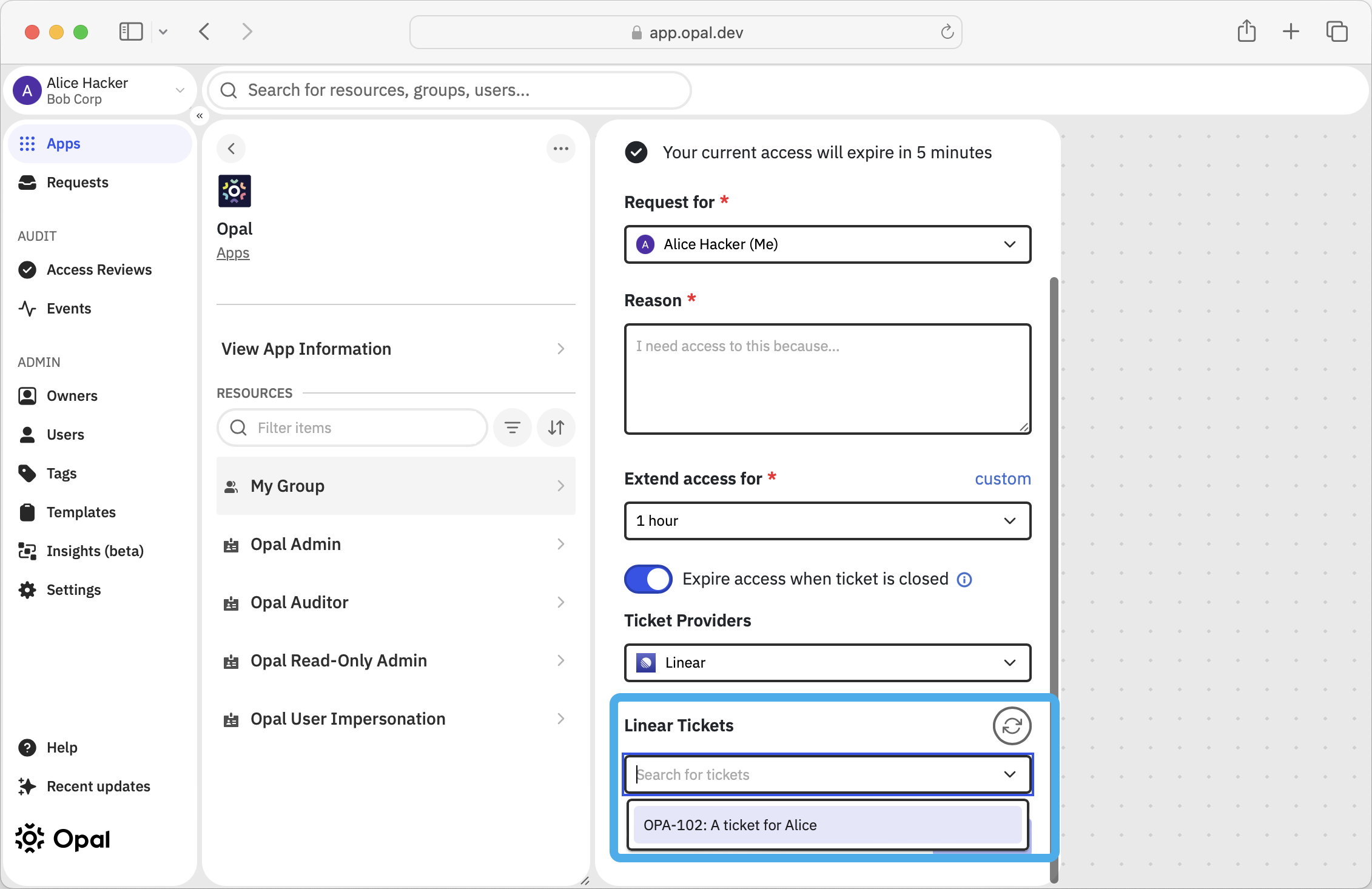Click the Access Reviews checkmark icon
1372x889 pixels.
pos(27,270)
